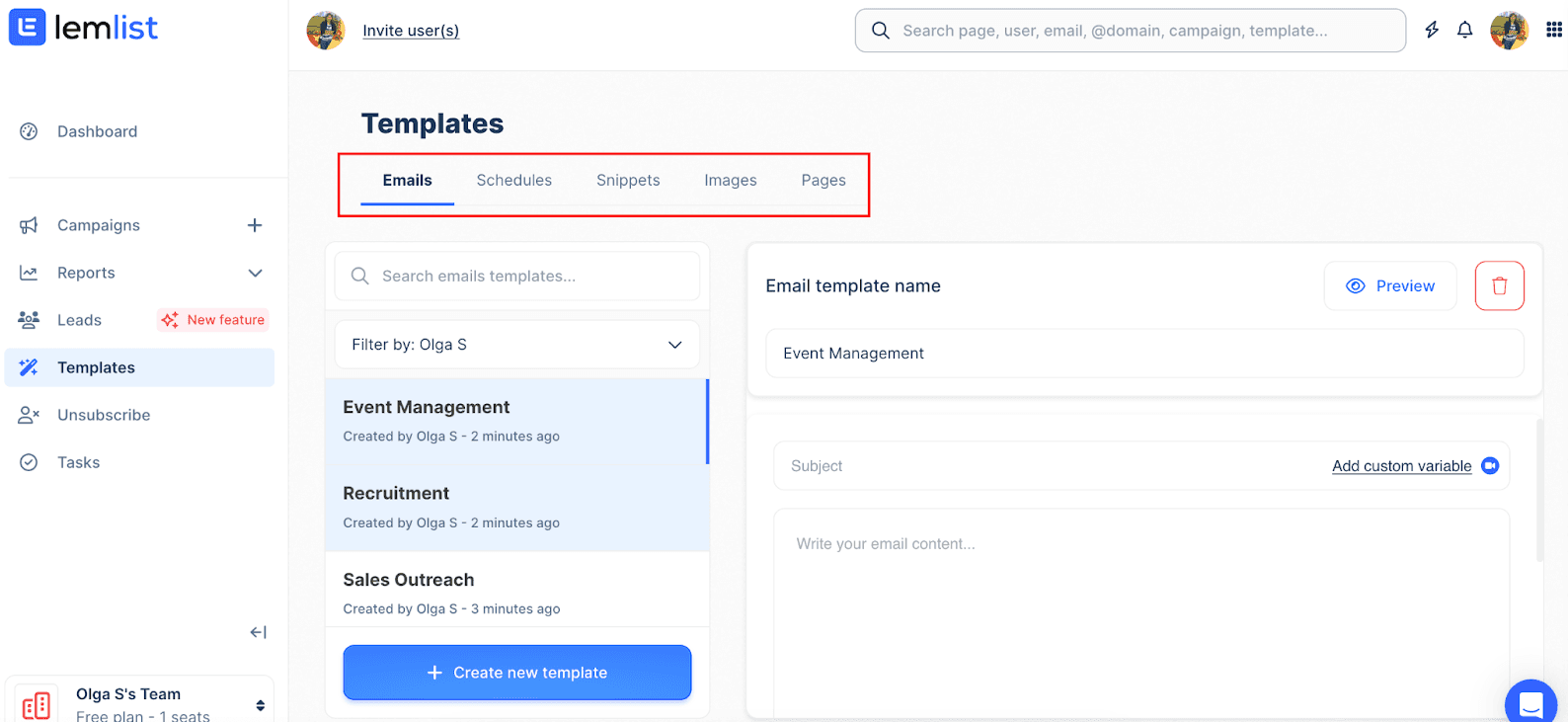Click the editor vertical scrollbar
This screenshot has height=722, width=1568.
pos(1539,491)
